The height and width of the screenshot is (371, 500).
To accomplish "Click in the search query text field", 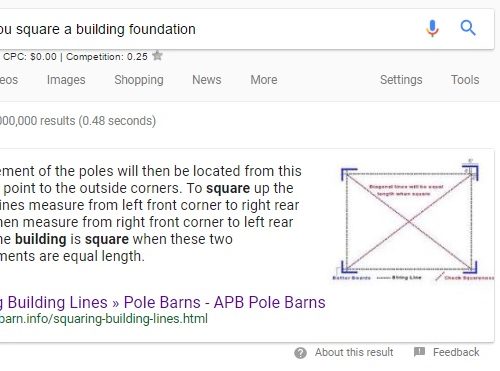I will click(x=207, y=29).
